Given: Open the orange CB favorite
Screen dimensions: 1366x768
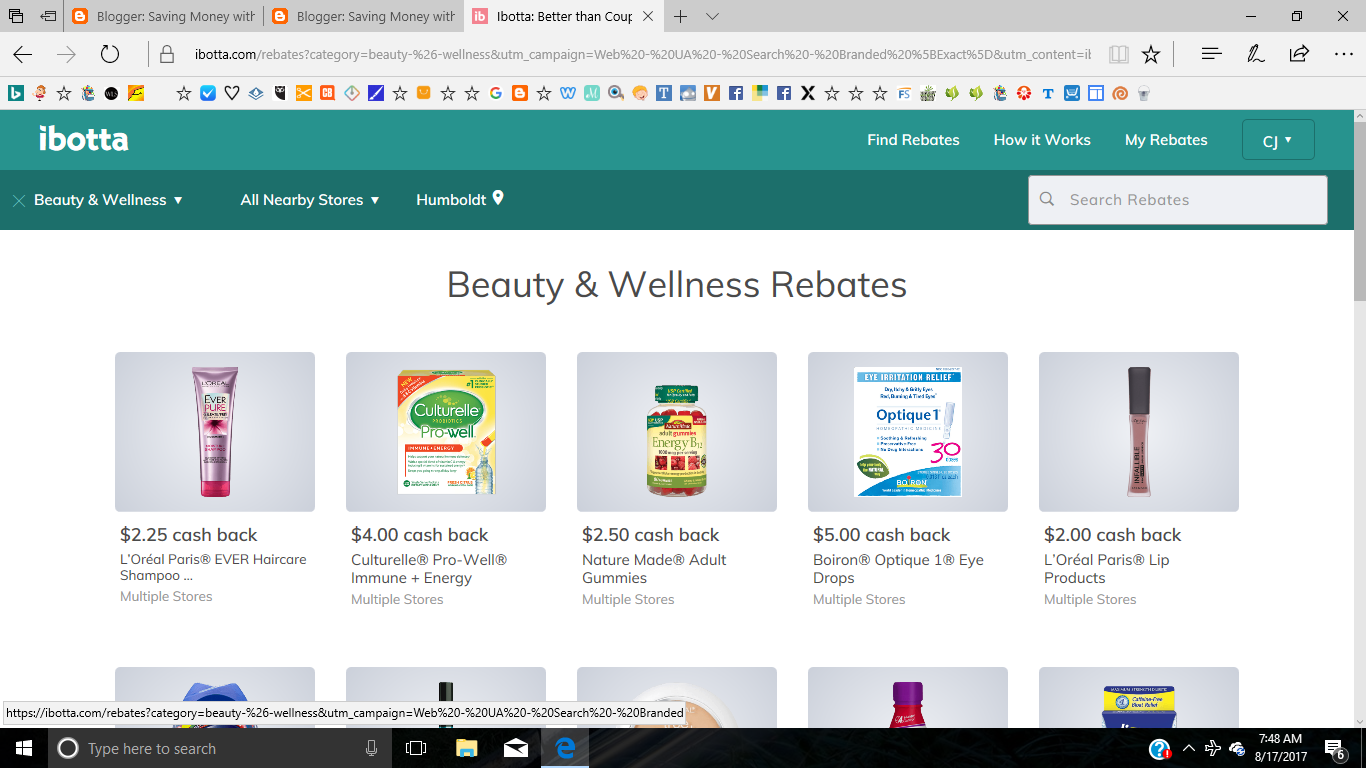Looking at the screenshot, I should [x=327, y=93].
